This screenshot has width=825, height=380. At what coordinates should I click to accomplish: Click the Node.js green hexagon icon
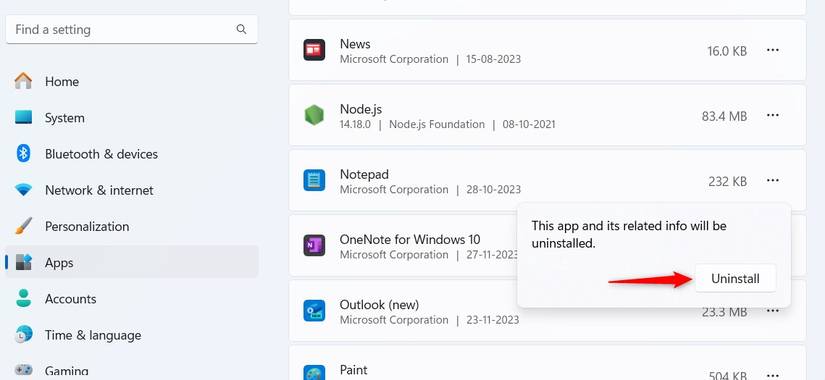pyautogui.click(x=314, y=115)
